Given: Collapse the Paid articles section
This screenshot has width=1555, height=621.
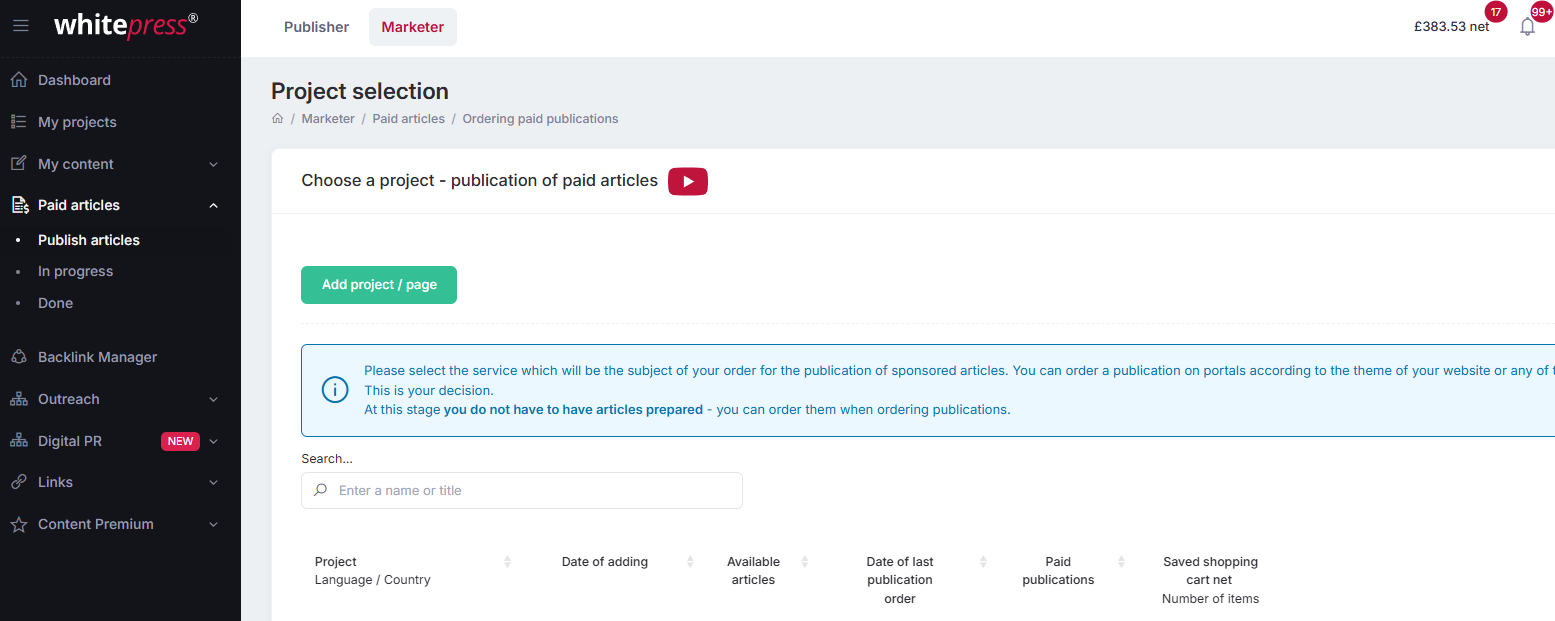Looking at the screenshot, I should coord(213,205).
